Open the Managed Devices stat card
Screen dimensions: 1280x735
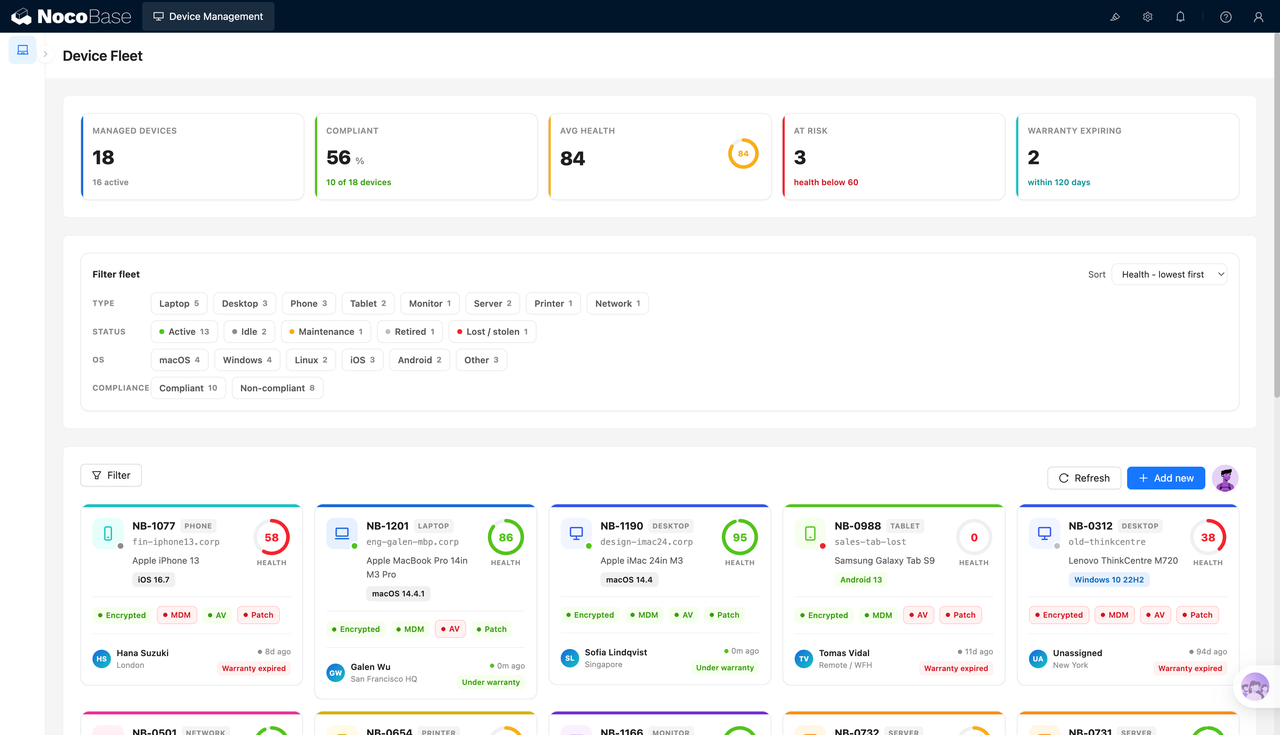[x=192, y=156]
